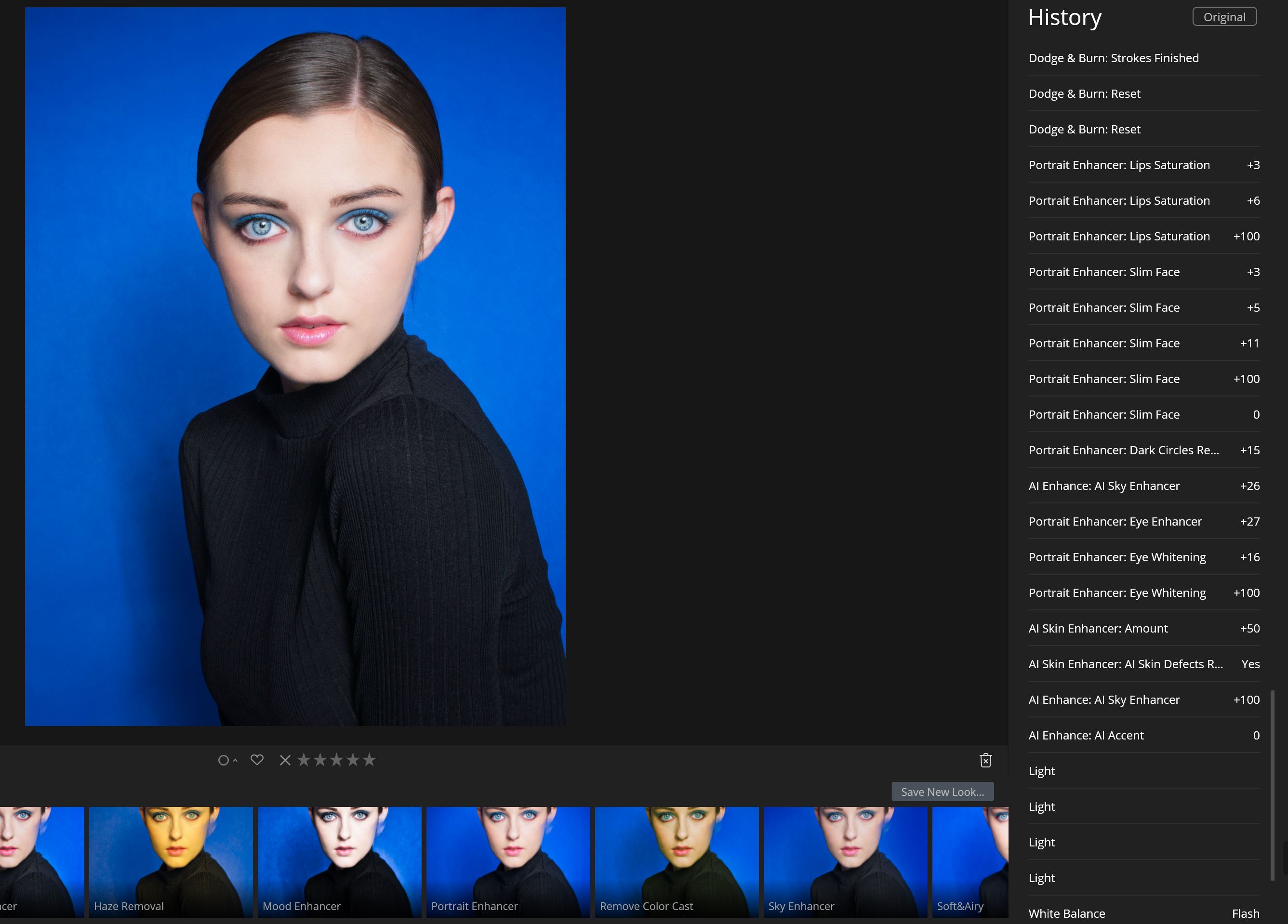Click Save New Look button
This screenshot has height=924, width=1288.
click(942, 792)
